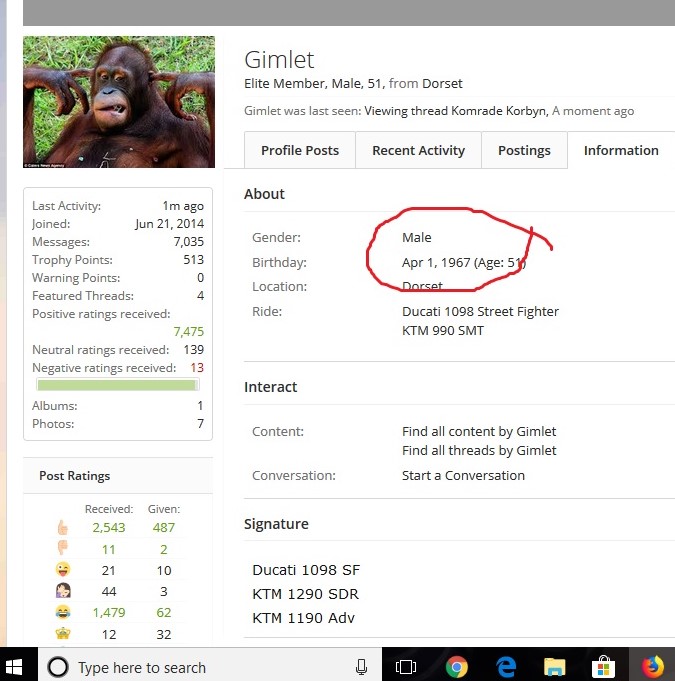This screenshot has width=675, height=681.
Task: Click Find all threads by Gimlet
Action: point(479,450)
